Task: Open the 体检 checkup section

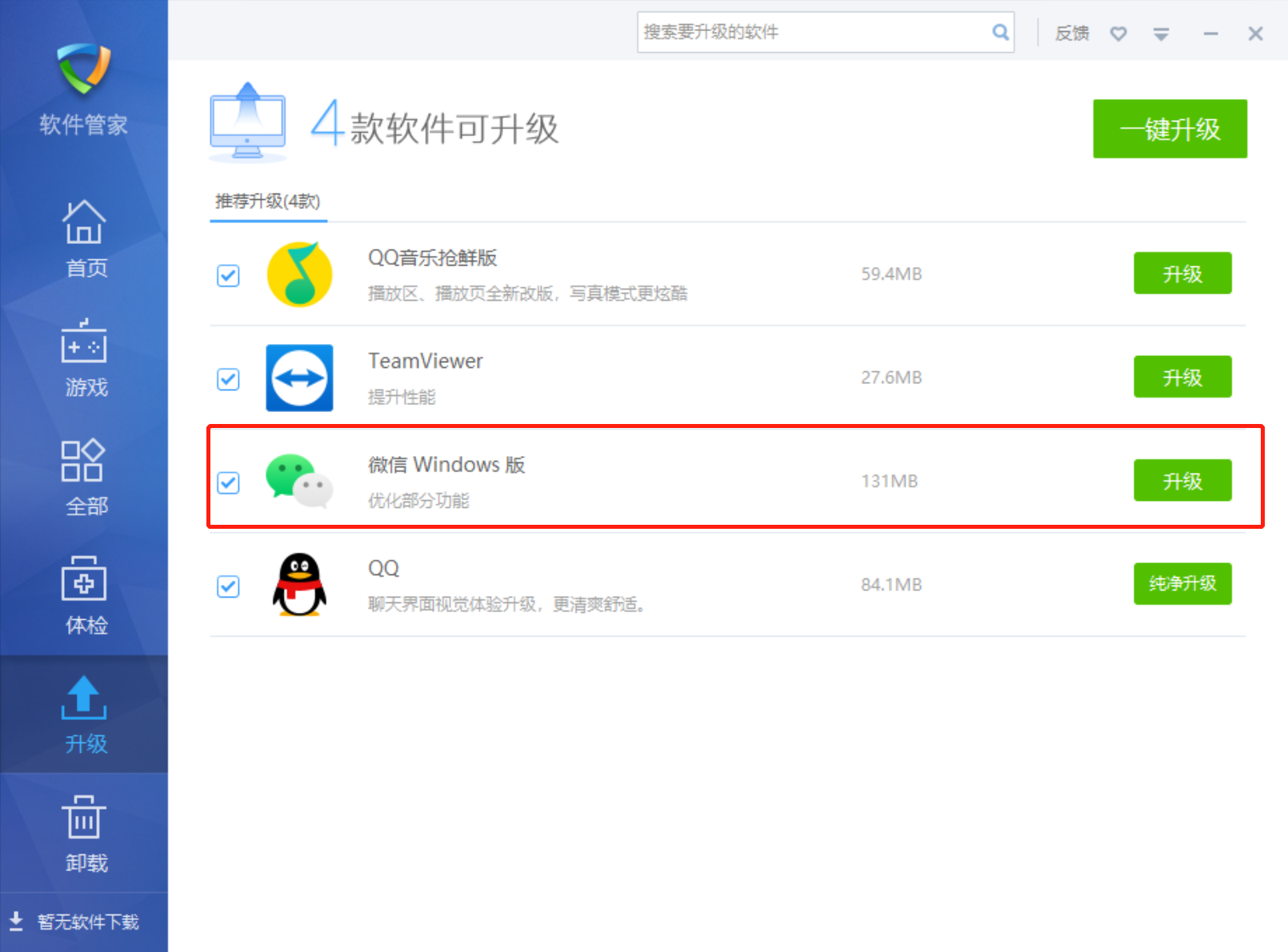Action: 84,595
